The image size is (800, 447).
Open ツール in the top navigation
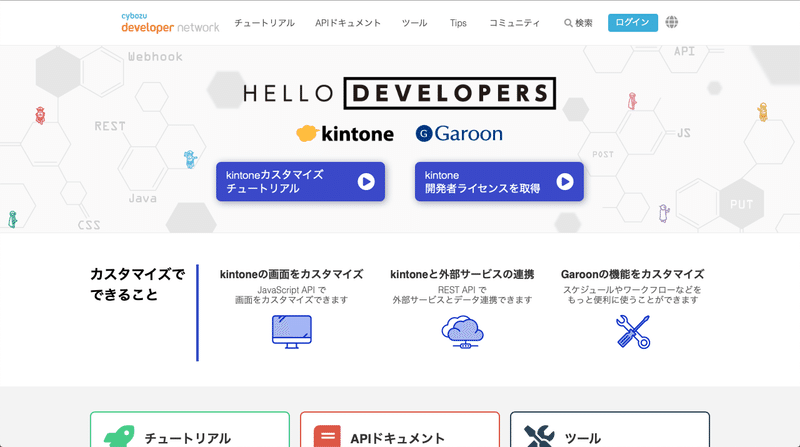tap(414, 23)
